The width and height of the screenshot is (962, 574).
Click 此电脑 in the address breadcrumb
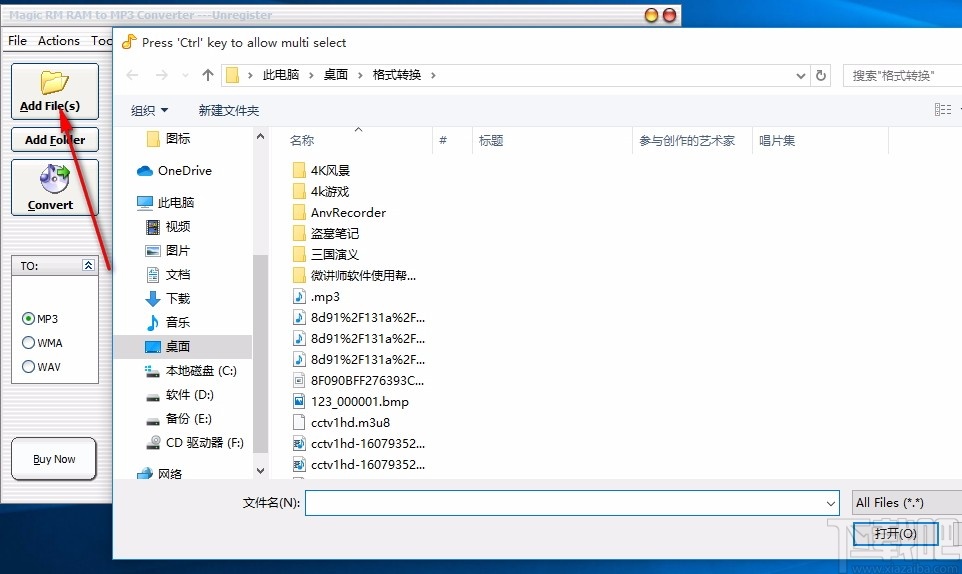click(x=280, y=75)
